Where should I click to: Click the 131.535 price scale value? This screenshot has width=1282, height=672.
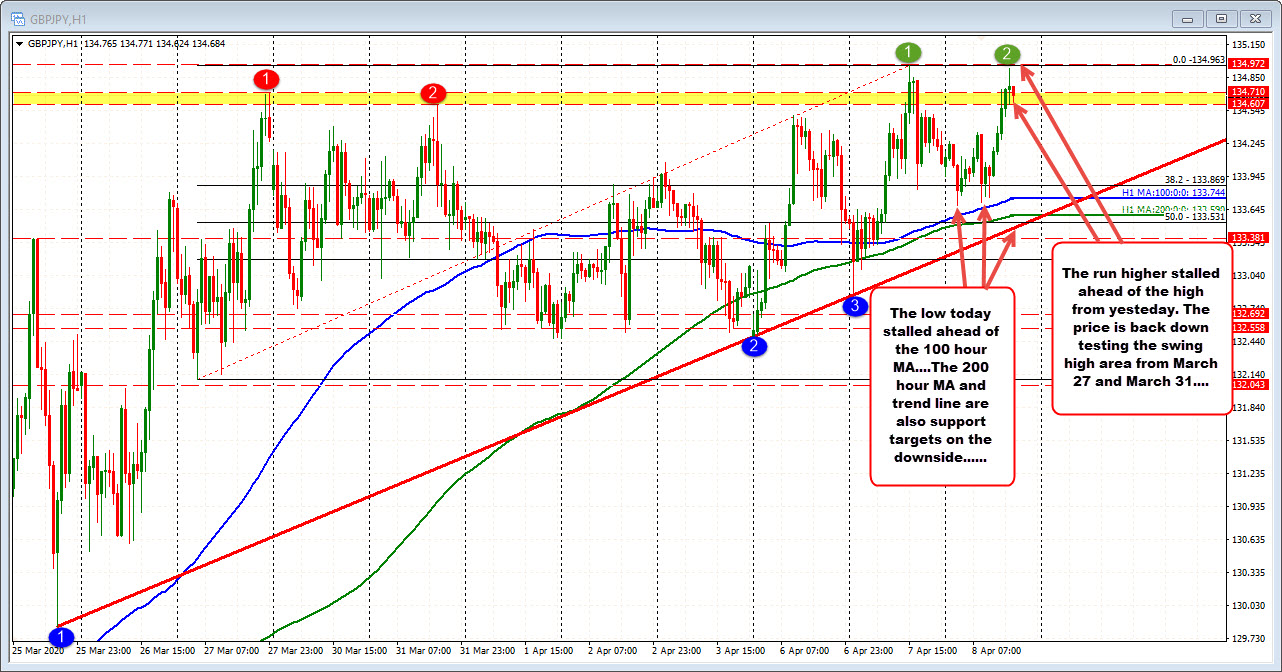pyautogui.click(x=1248, y=441)
